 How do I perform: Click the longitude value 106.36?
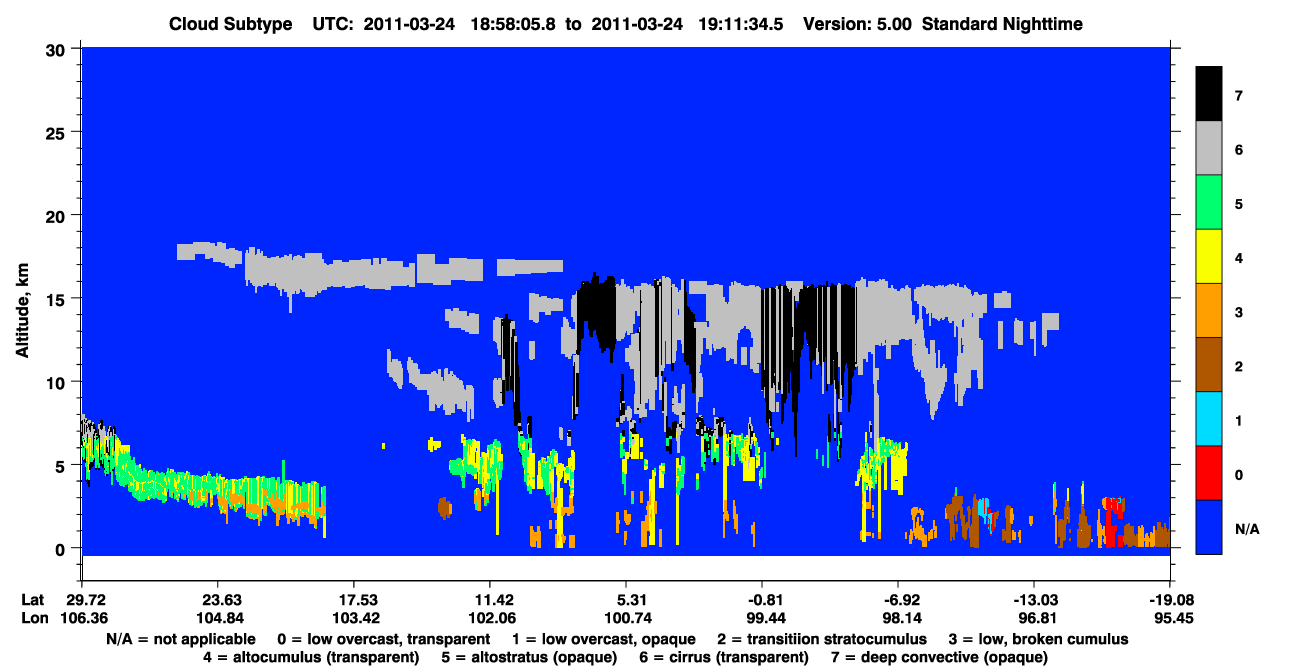(x=82, y=618)
